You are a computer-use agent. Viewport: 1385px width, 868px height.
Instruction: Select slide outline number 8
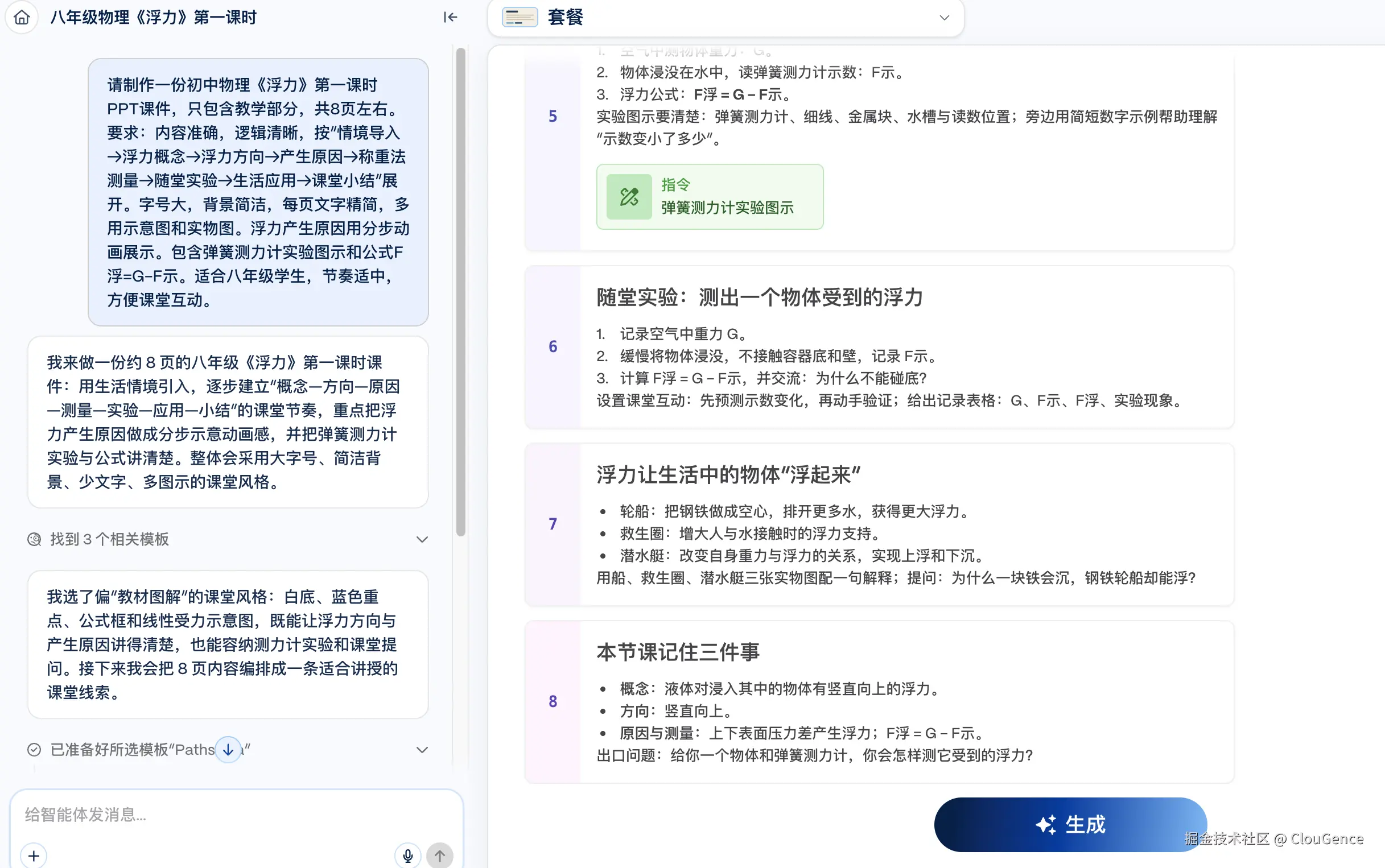[x=553, y=701]
